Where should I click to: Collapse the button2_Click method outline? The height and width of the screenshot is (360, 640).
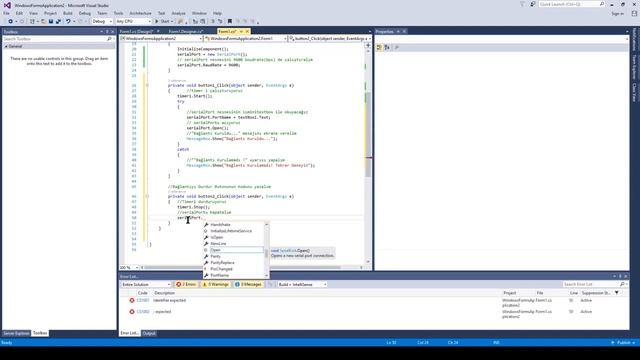pos(147,196)
